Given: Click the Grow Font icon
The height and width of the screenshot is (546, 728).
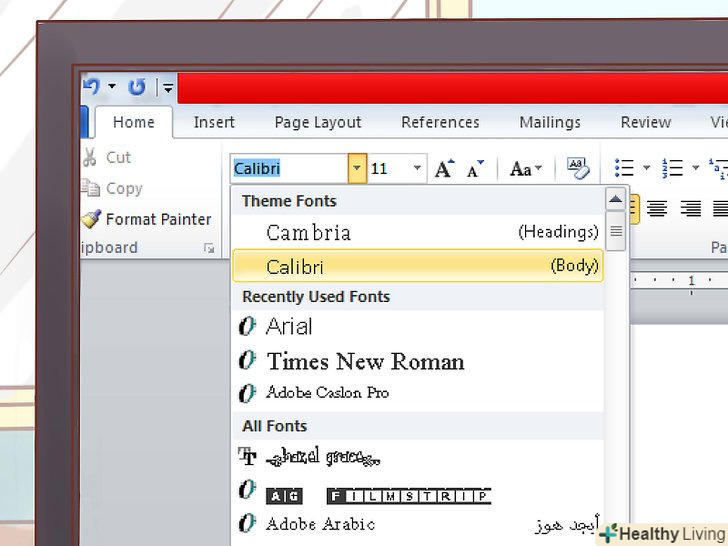Looking at the screenshot, I should point(444,169).
